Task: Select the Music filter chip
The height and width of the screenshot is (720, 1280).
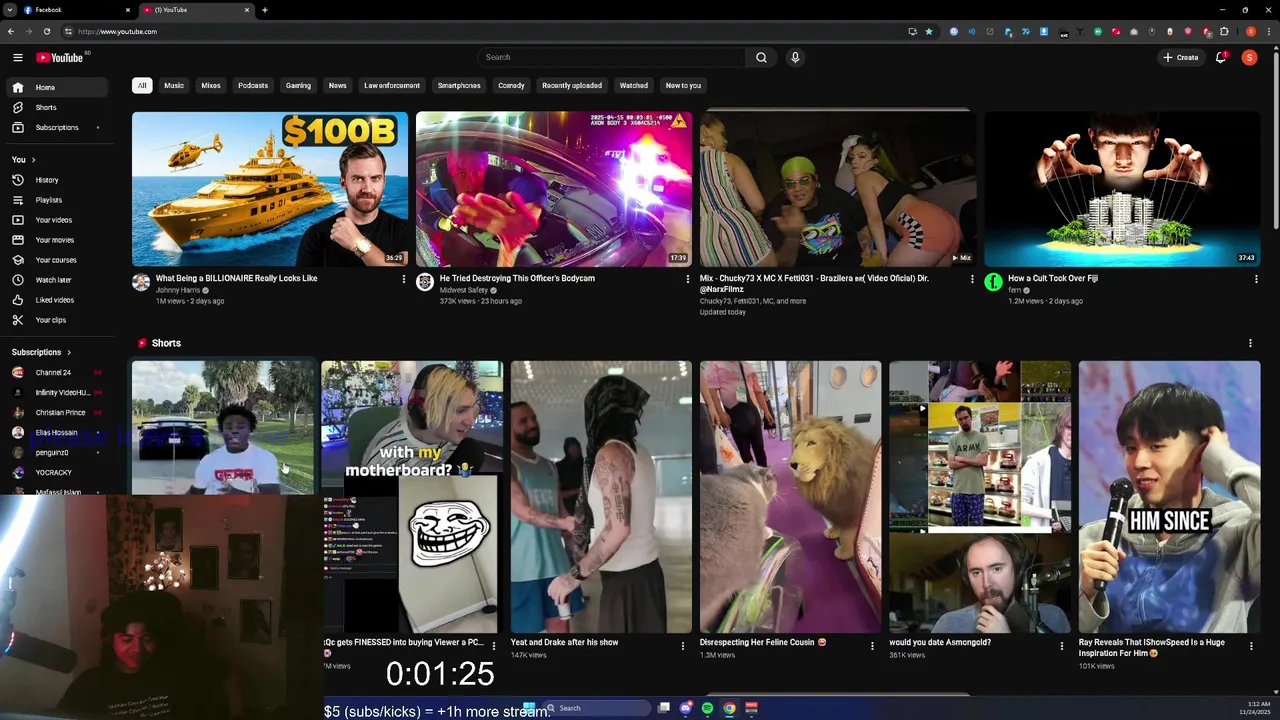Action: (174, 85)
